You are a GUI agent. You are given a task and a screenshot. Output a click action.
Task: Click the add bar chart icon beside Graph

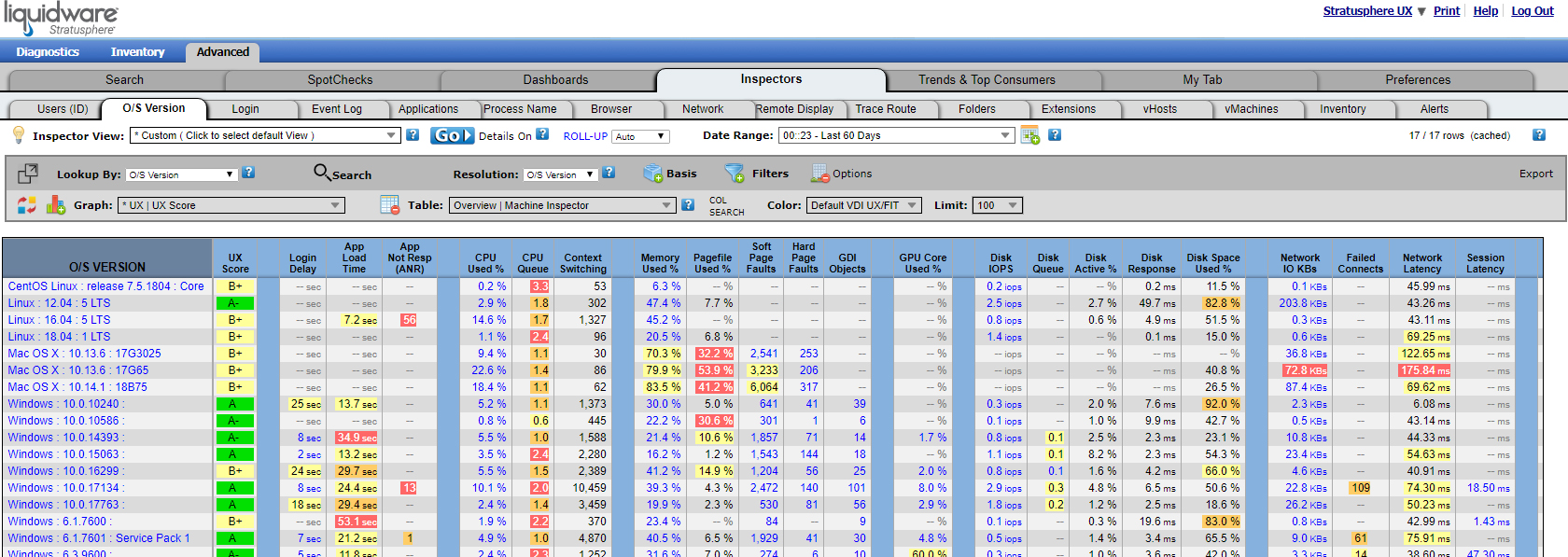click(56, 204)
